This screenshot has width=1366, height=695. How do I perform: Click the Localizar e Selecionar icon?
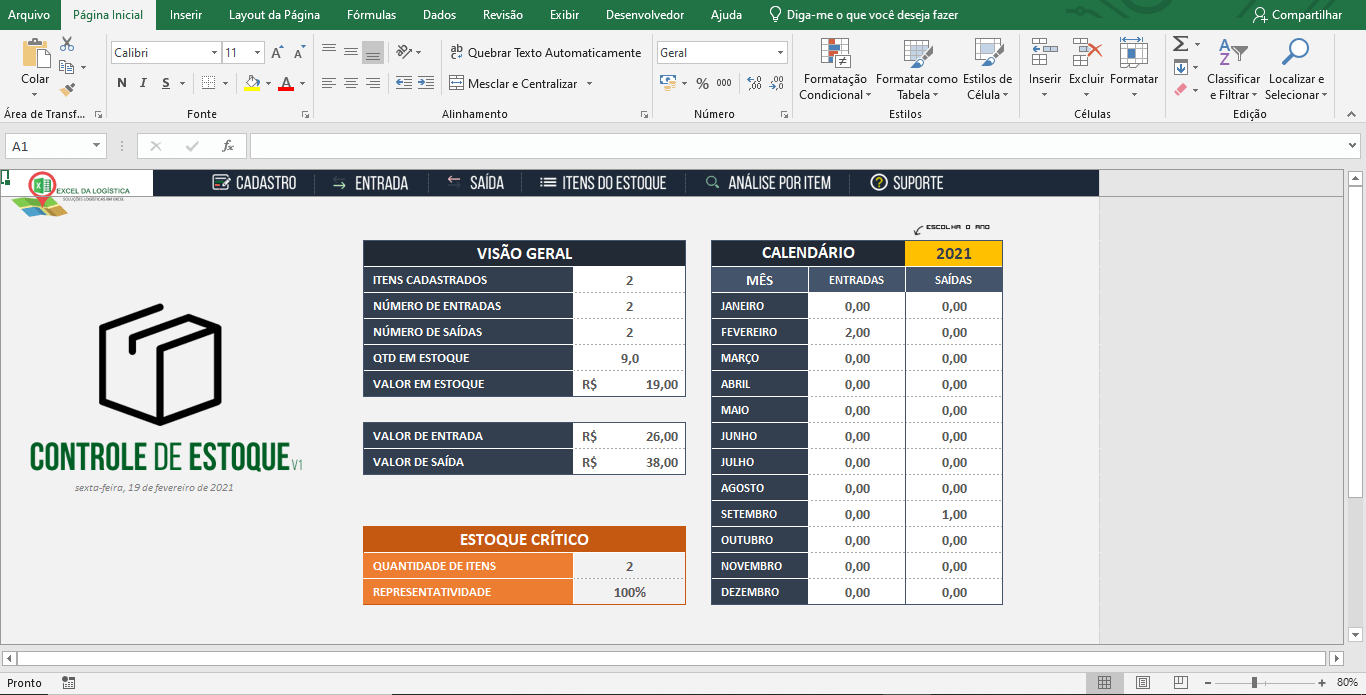(1297, 67)
